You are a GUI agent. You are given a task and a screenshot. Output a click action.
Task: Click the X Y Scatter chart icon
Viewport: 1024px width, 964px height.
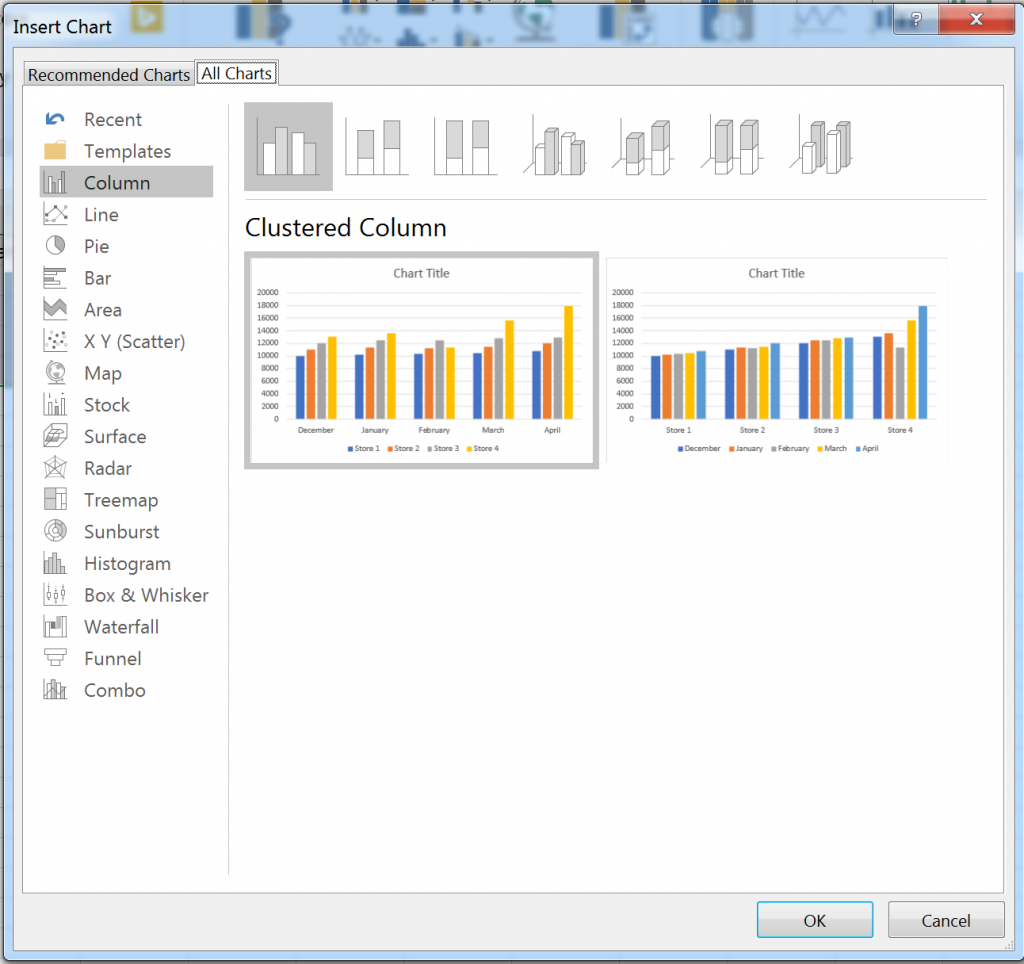click(x=55, y=341)
